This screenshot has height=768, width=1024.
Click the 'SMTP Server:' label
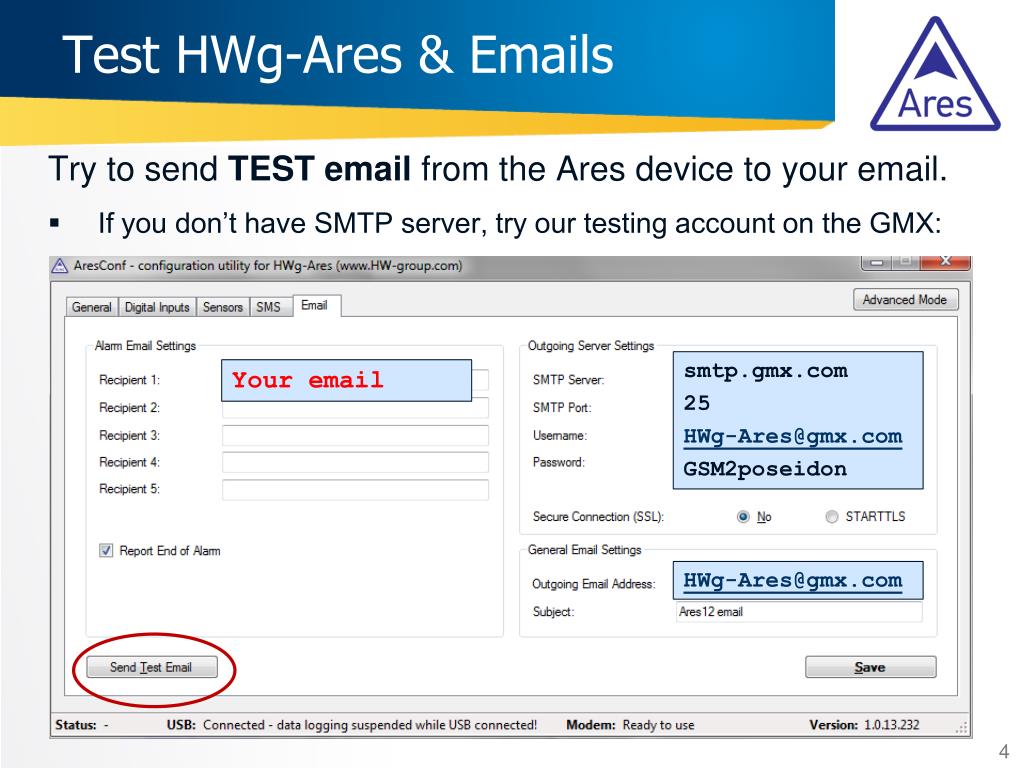(568, 380)
